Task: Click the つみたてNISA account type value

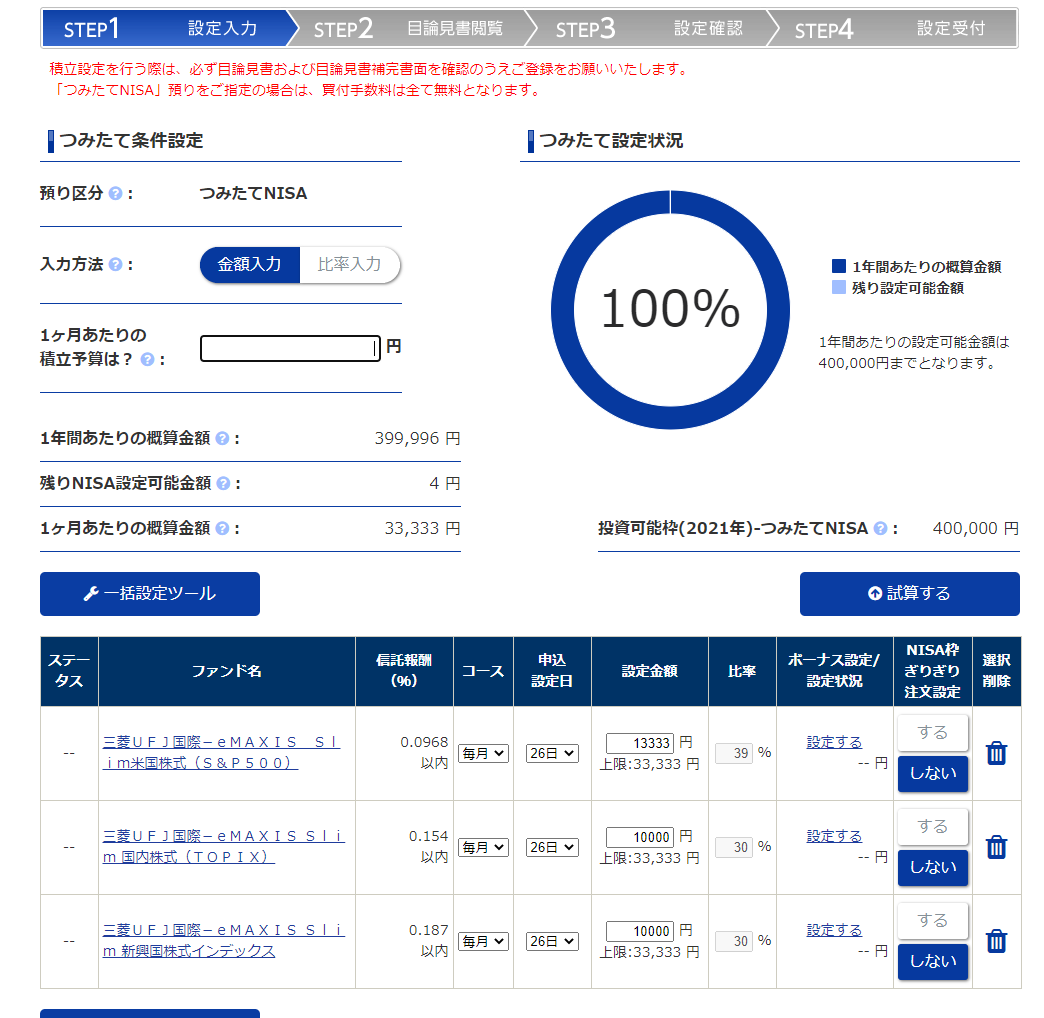Action: [253, 194]
